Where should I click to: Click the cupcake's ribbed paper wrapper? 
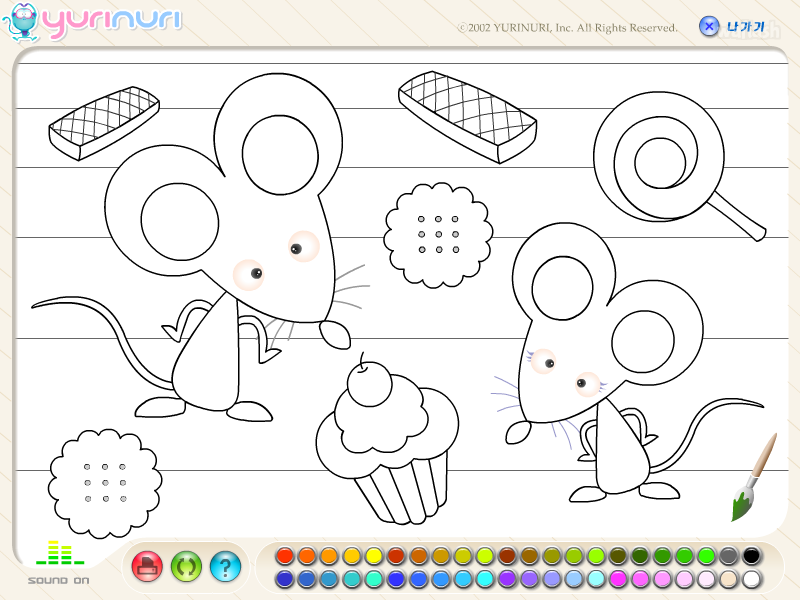tap(401, 490)
